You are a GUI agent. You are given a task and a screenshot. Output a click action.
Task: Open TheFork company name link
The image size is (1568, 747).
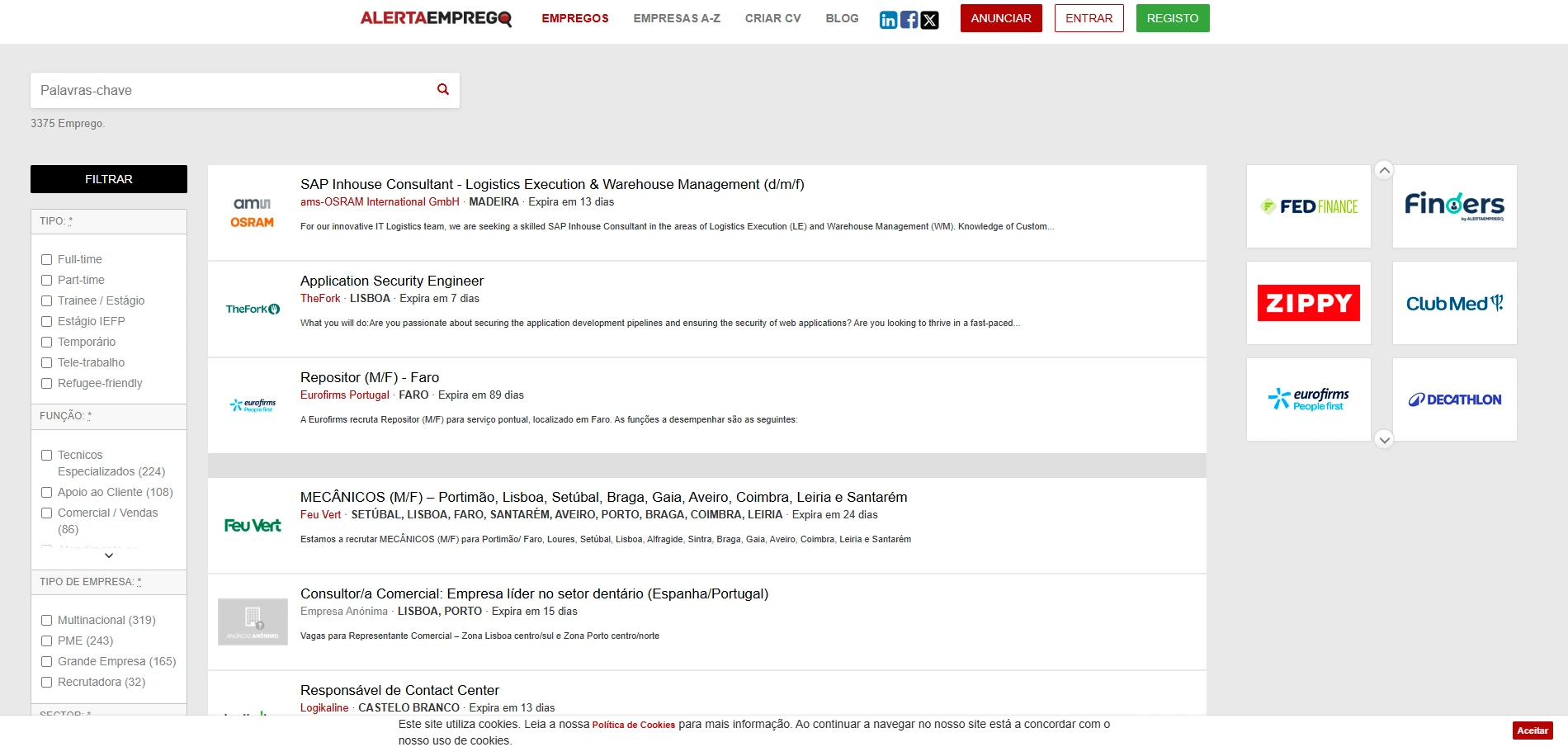point(320,299)
